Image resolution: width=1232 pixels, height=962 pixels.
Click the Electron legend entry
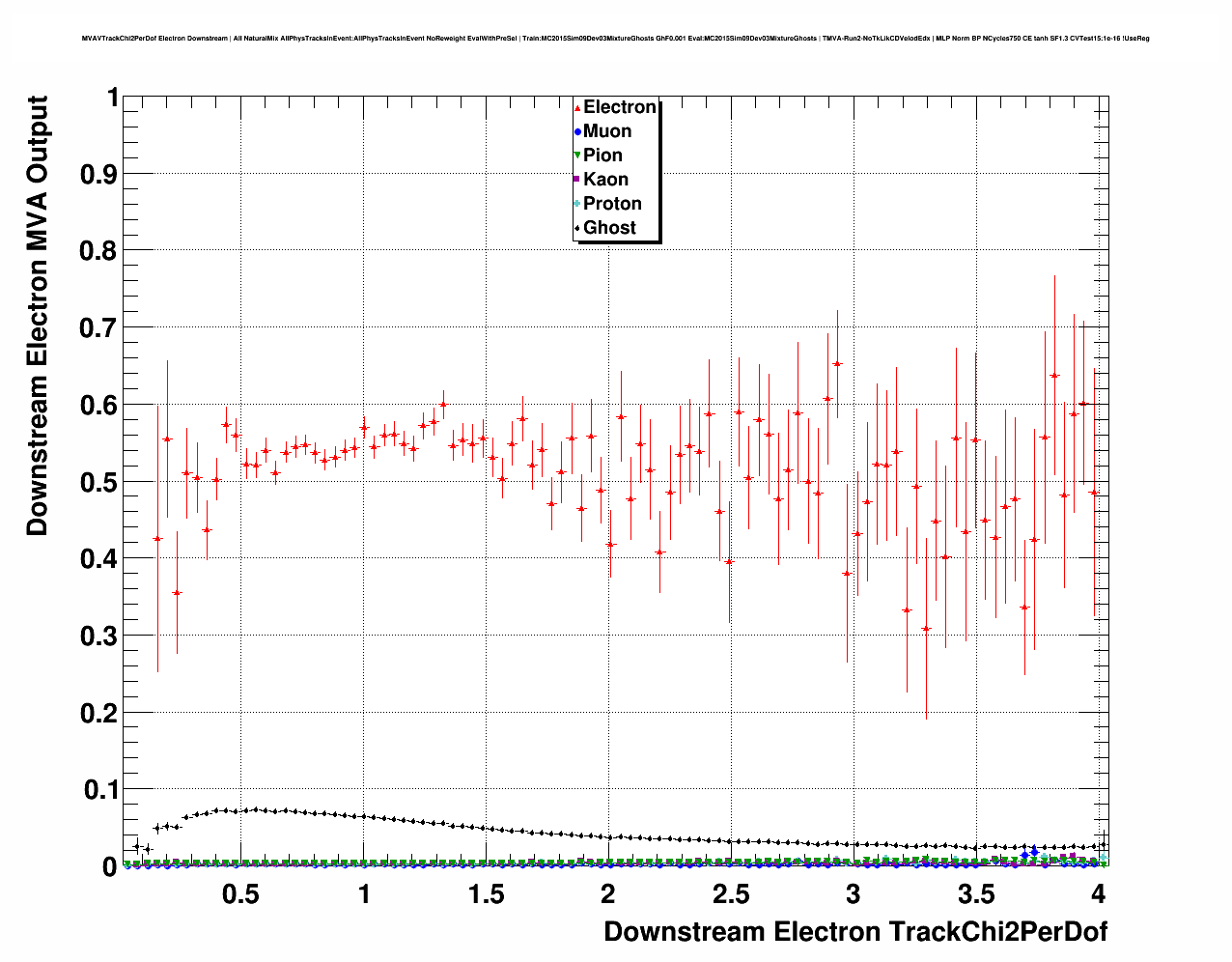pos(615,107)
